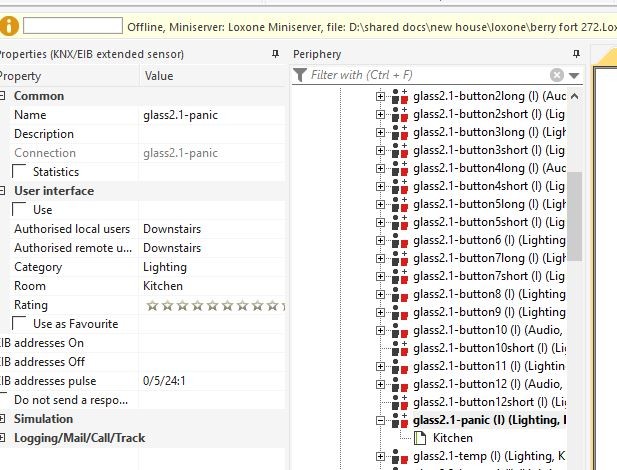Collapse the Common property section
Image resolution: width=617 pixels, height=470 pixels.
(x=3, y=96)
